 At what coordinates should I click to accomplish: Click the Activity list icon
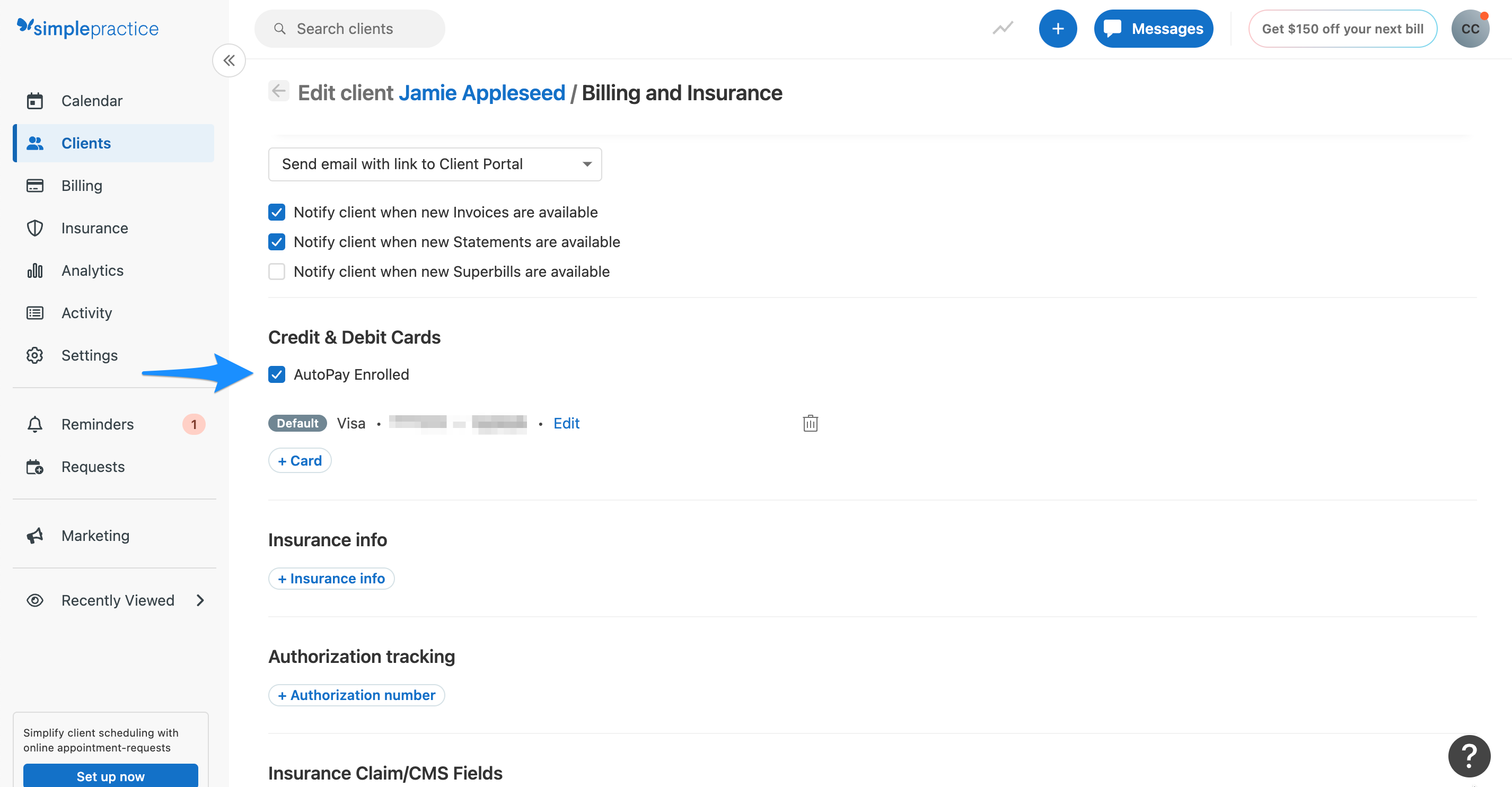[x=34, y=312]
